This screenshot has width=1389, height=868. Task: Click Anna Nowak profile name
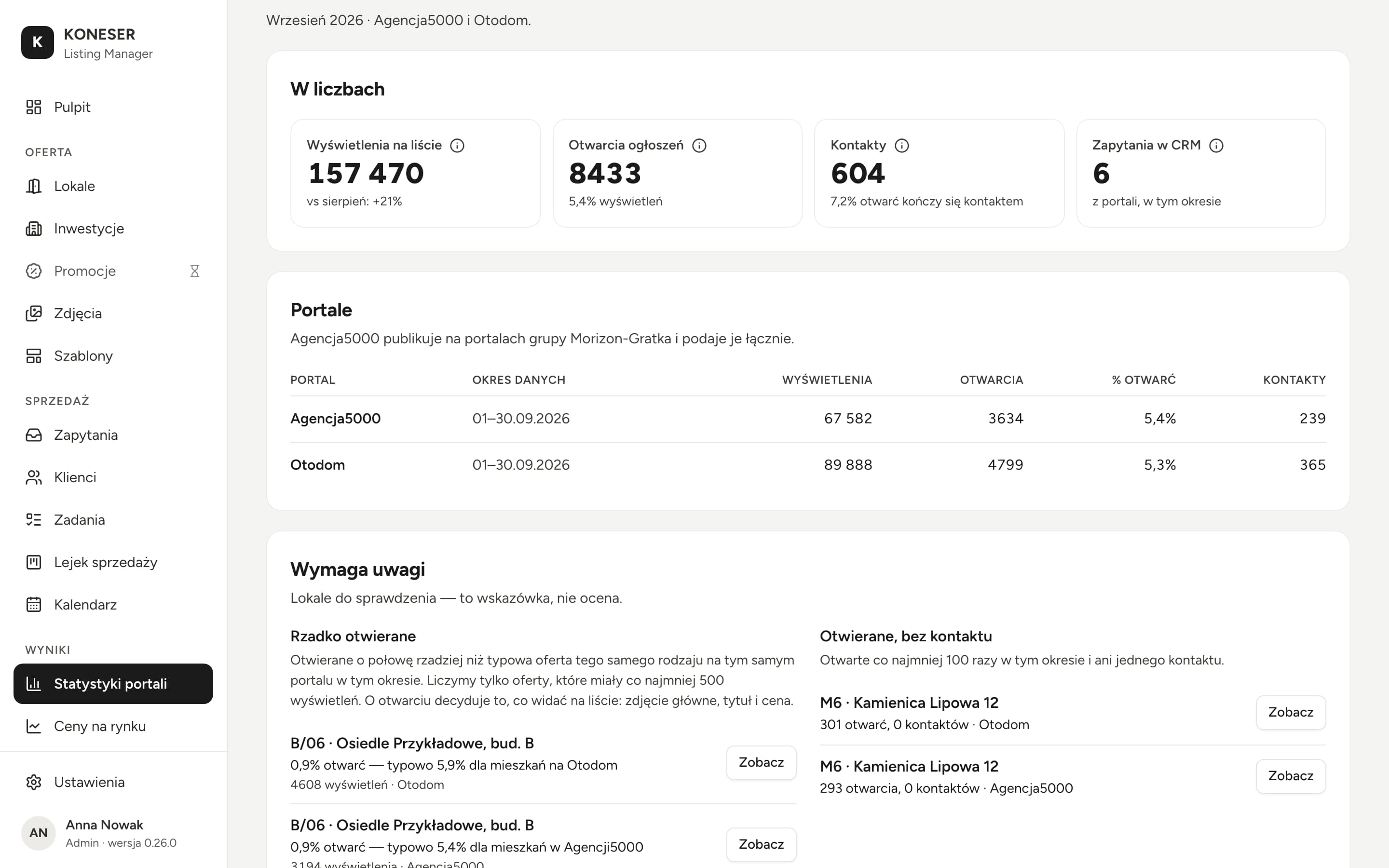105,825
